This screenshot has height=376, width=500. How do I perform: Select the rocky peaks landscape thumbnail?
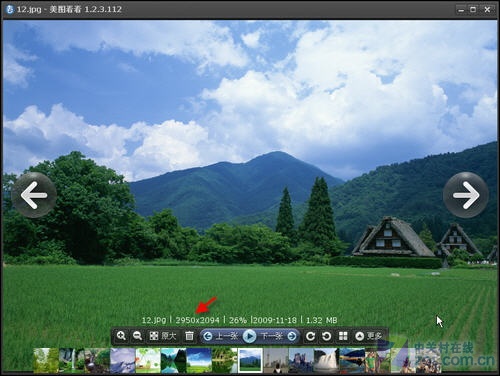pyautogui.click(x=301, y=360)
